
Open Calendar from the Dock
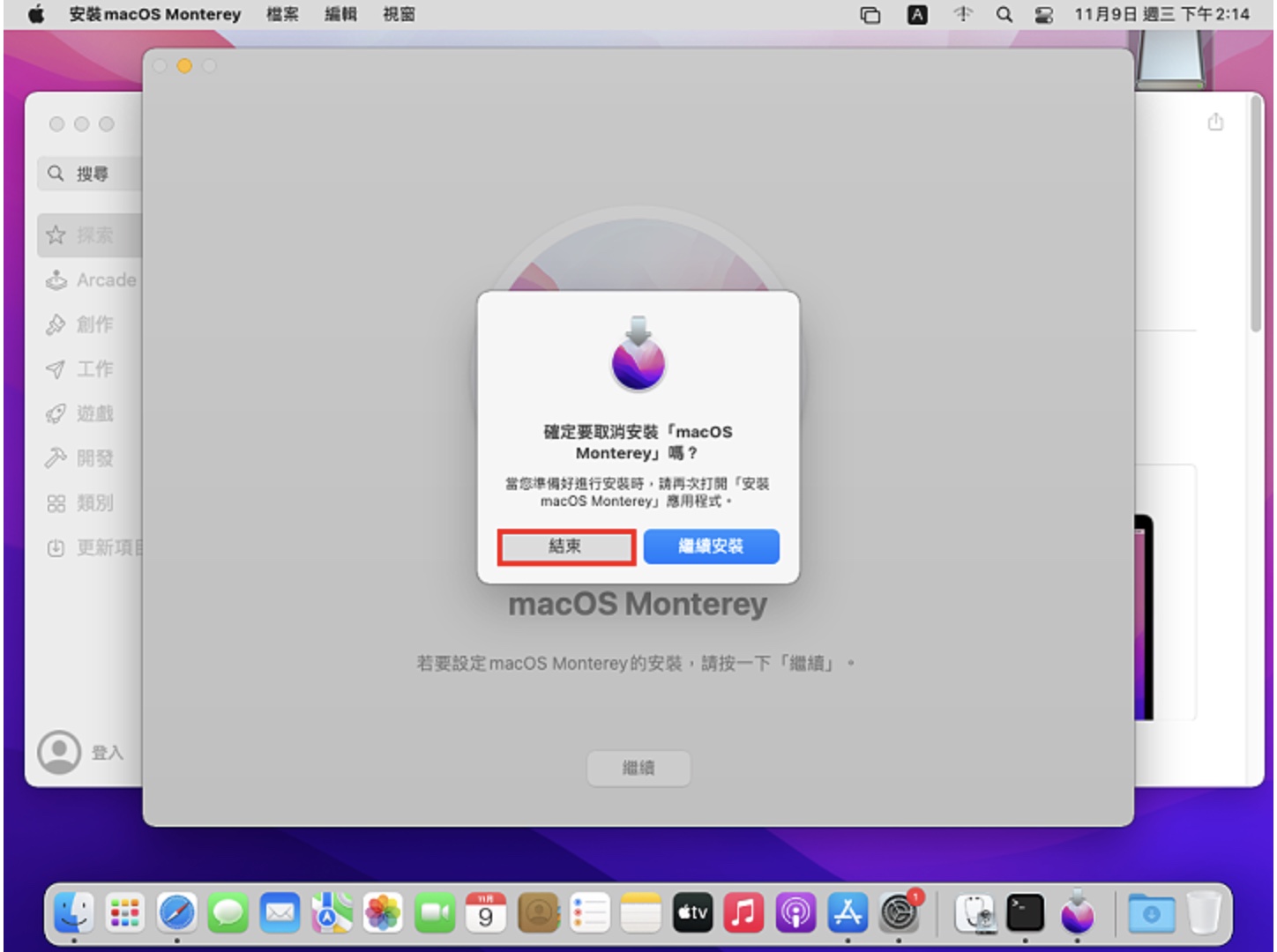tap(486, 912)
